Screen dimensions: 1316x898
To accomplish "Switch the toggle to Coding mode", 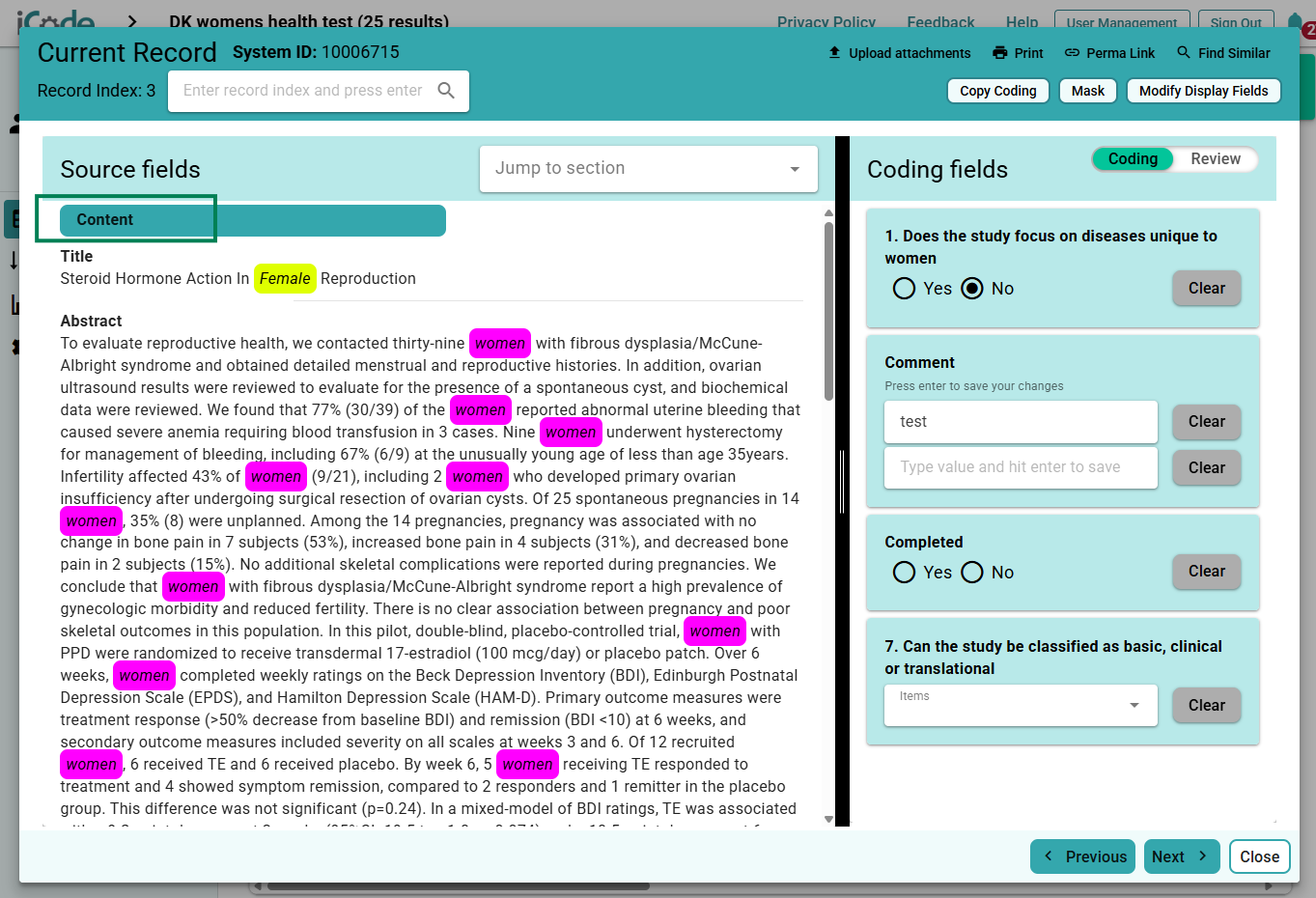I will pos(1133,158).
